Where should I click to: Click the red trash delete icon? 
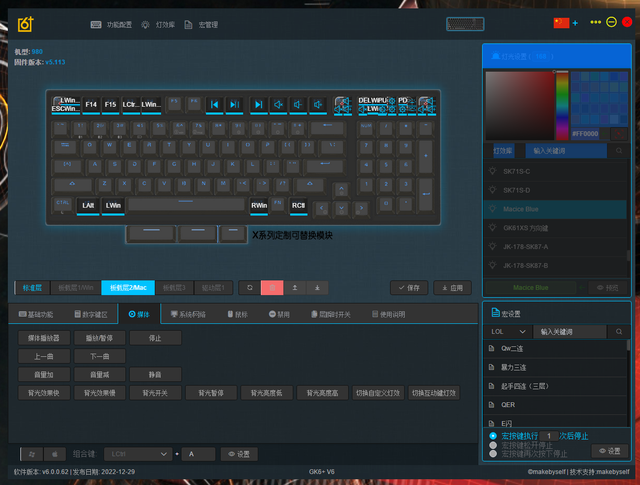click(272, 288)
